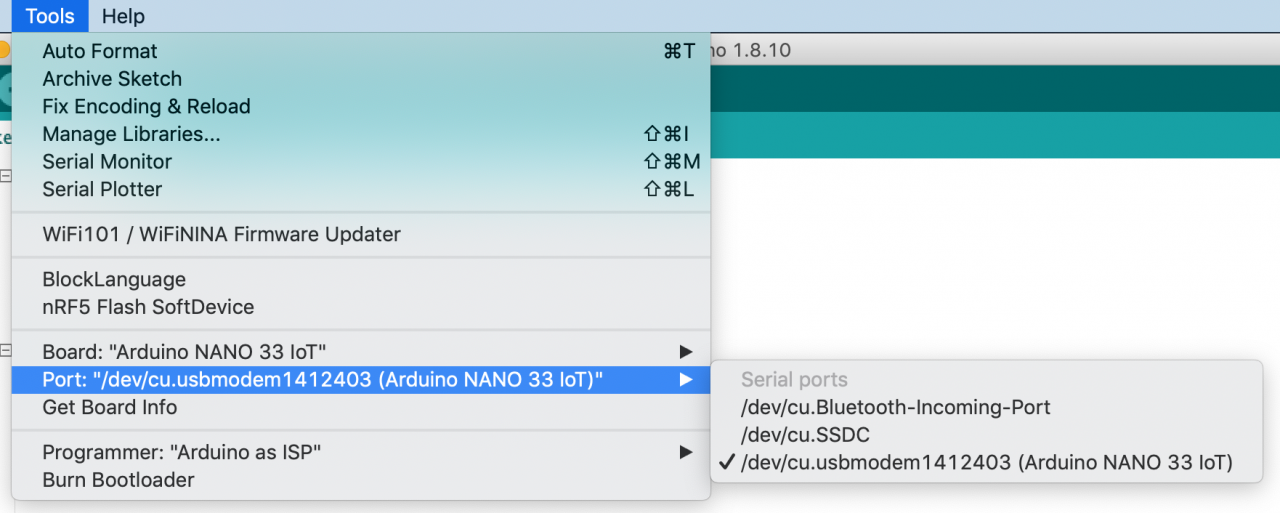Close the open Tools menu in menu bar
This screenshot has height=513, width=1280.
50,16
